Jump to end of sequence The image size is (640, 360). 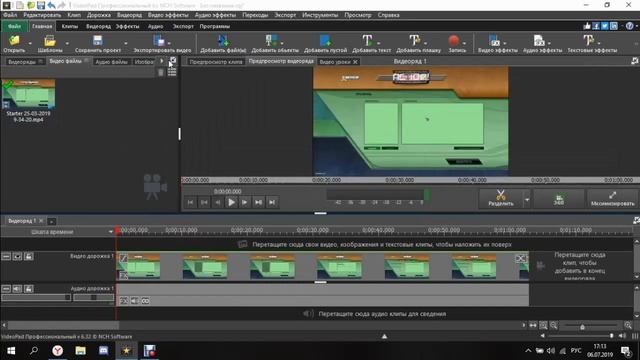272,202
